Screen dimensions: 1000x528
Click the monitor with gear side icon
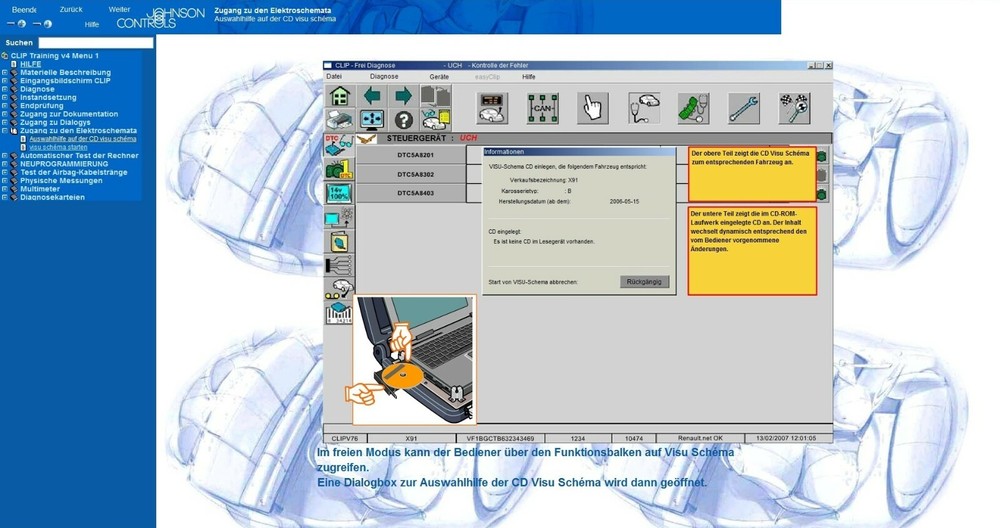click(339, 217)
